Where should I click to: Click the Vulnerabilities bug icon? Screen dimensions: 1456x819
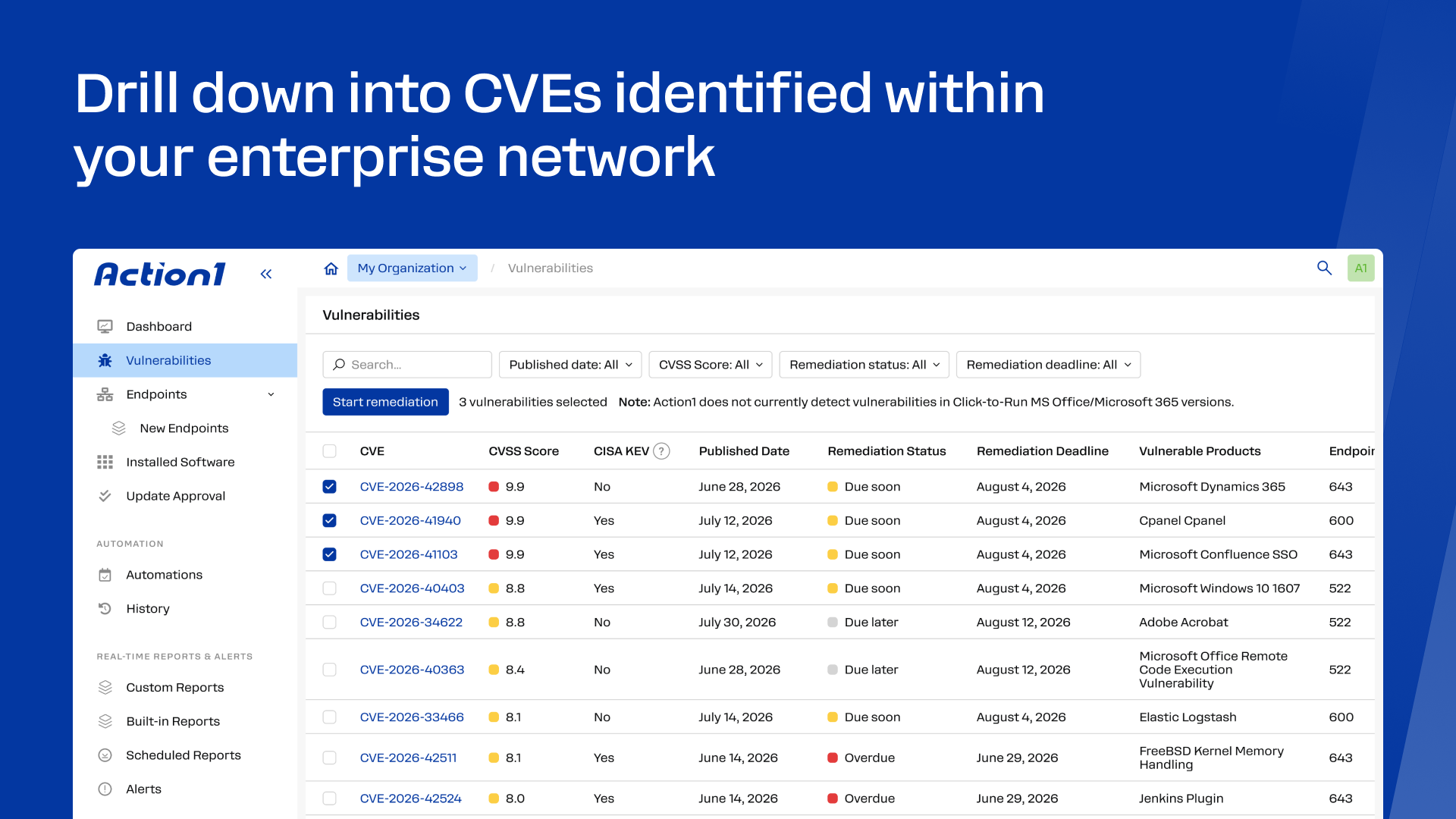tap(105, 360)
